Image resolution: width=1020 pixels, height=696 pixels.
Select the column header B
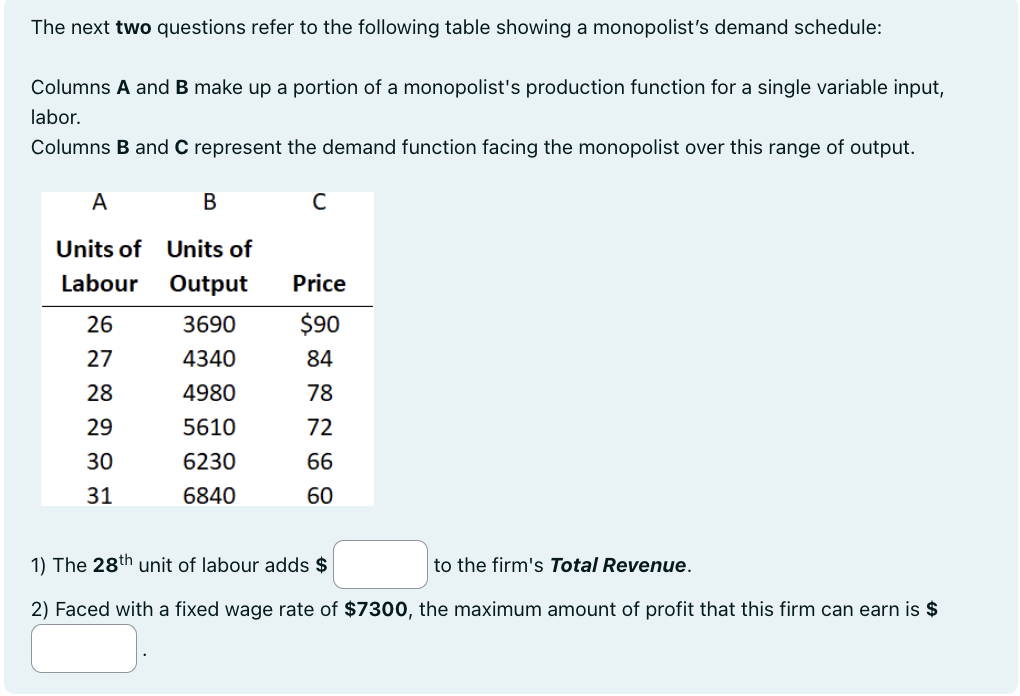[x=209, y=203]
